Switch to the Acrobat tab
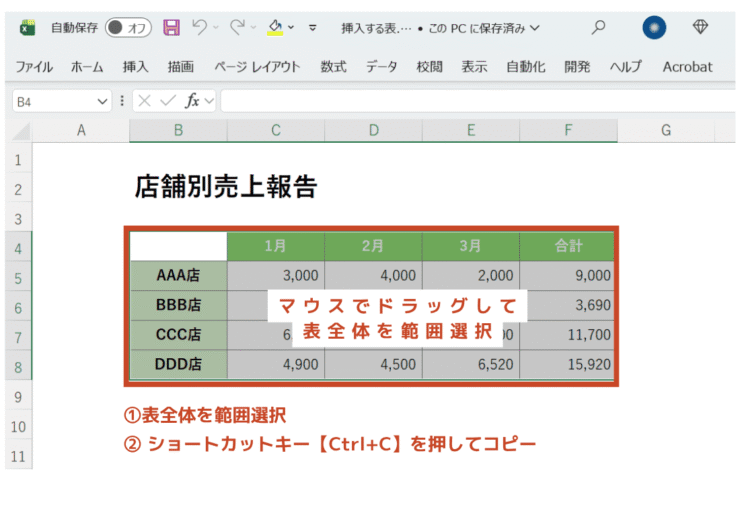This screenshot has height=505, width=740. [687, 67]
